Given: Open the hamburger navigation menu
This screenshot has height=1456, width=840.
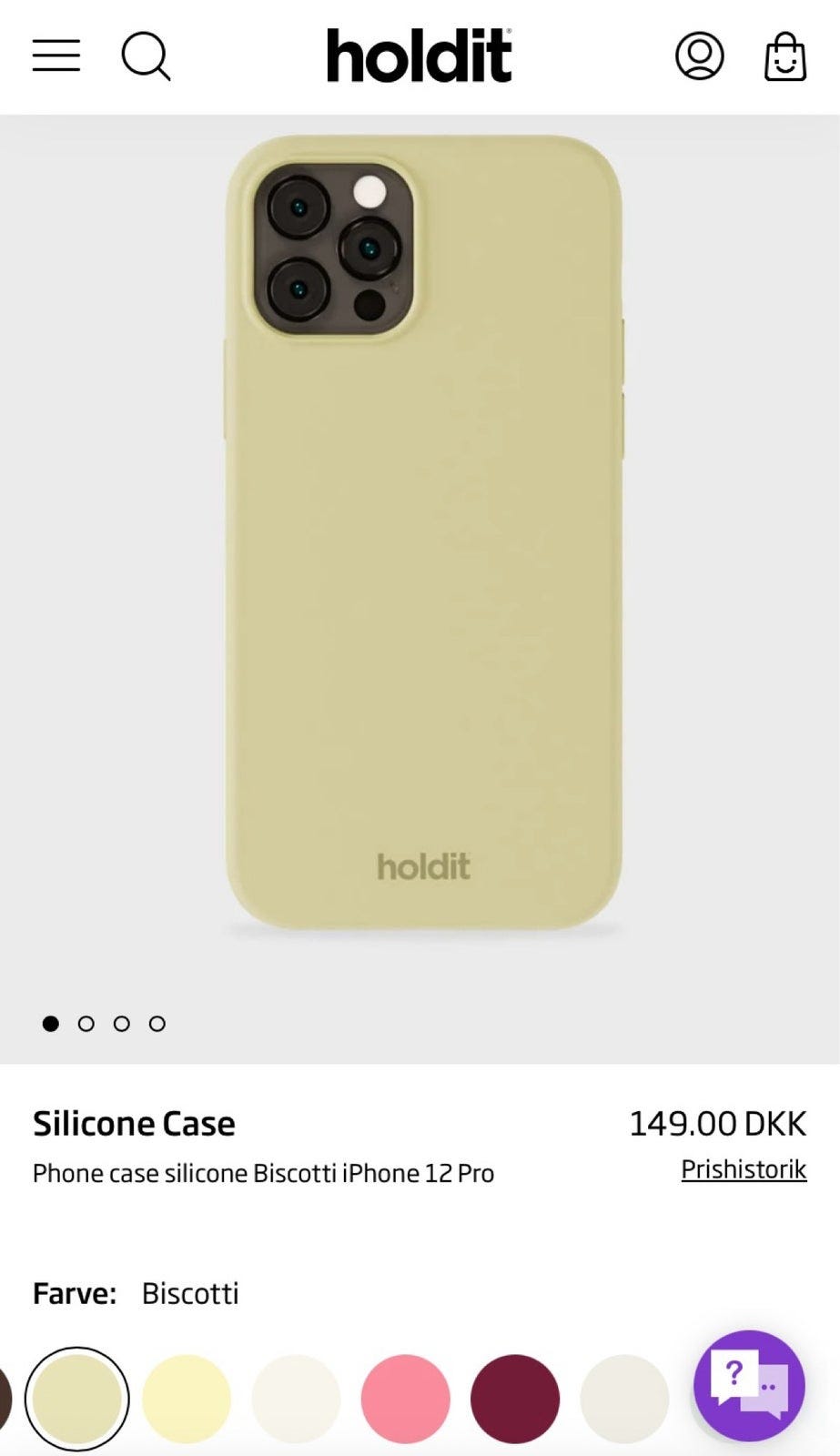Looking at the screenshot, I should (x=56, y=56).
